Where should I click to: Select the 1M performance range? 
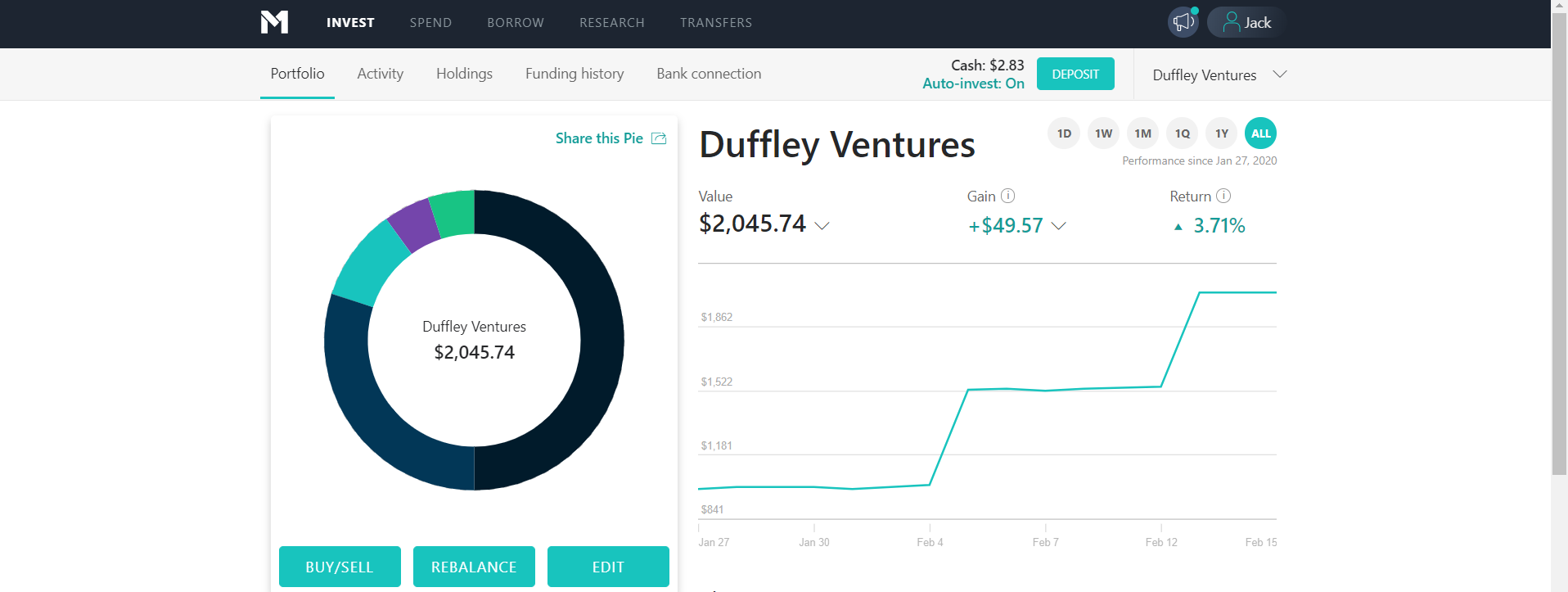point(1142,133)
